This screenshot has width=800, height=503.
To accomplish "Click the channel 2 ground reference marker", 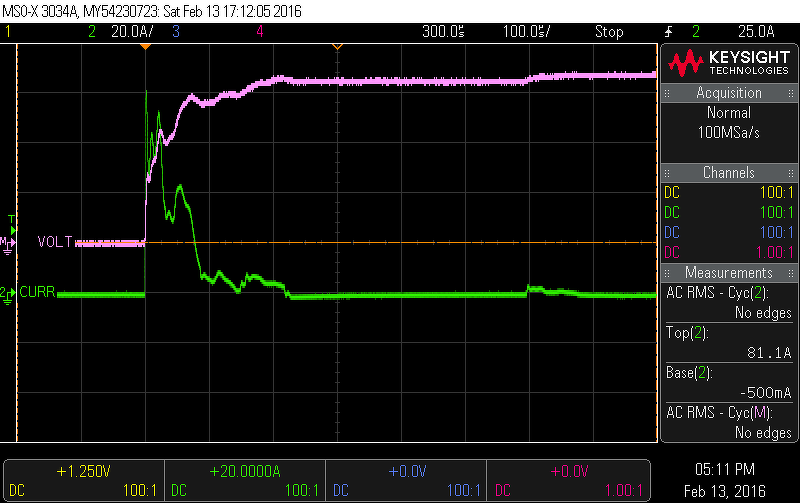I will pos(7,295).
